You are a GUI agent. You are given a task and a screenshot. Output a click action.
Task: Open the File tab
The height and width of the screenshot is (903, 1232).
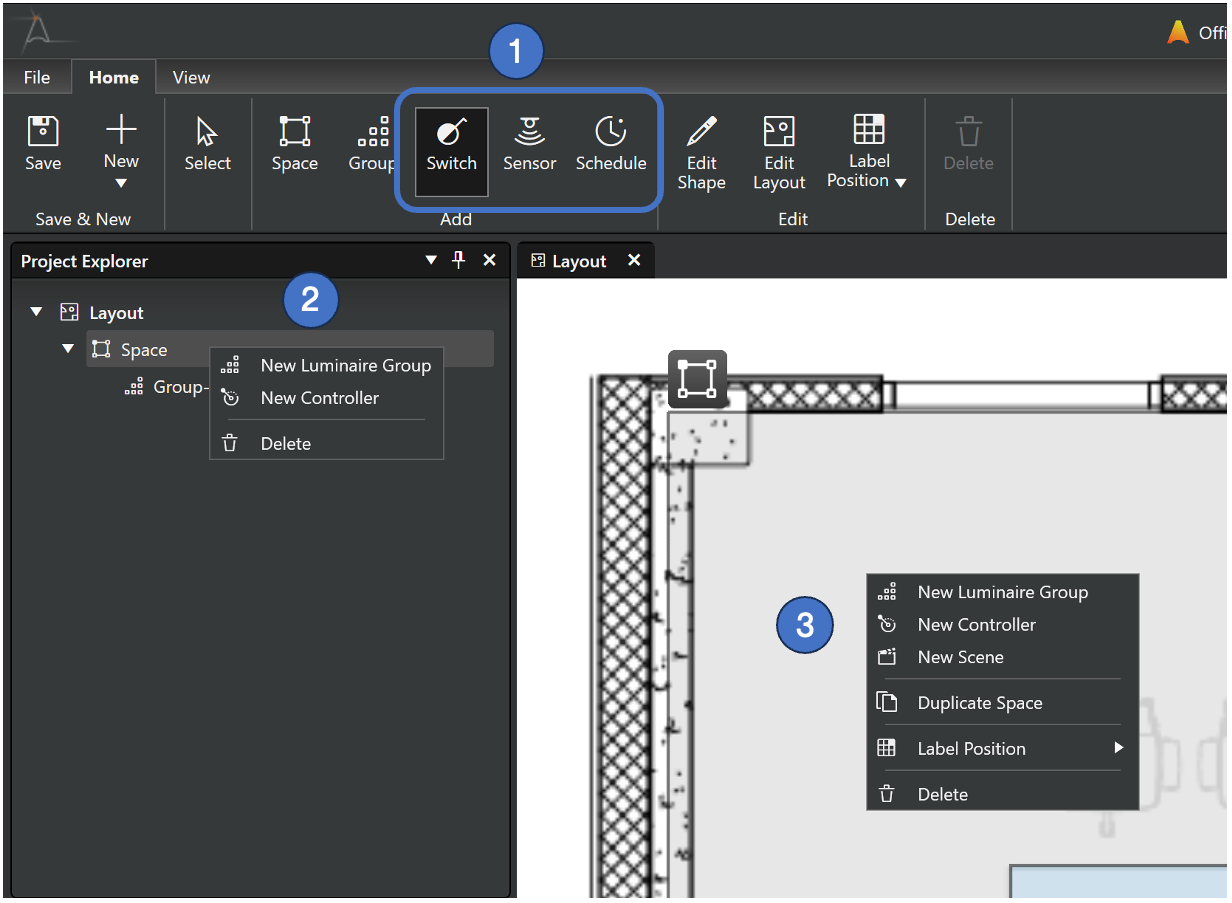point(37,77)
